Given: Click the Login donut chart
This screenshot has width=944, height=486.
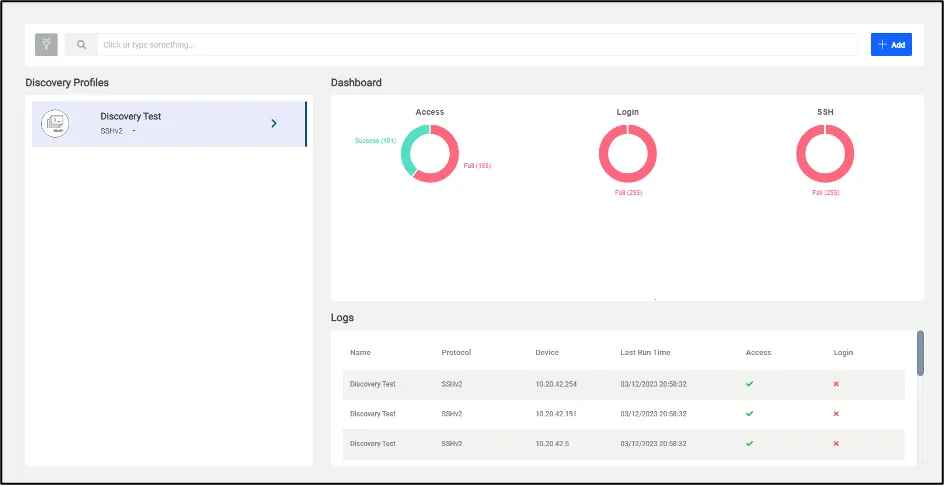Looking at the screenshot, I should pyautogui.click(x=627, y=154).
